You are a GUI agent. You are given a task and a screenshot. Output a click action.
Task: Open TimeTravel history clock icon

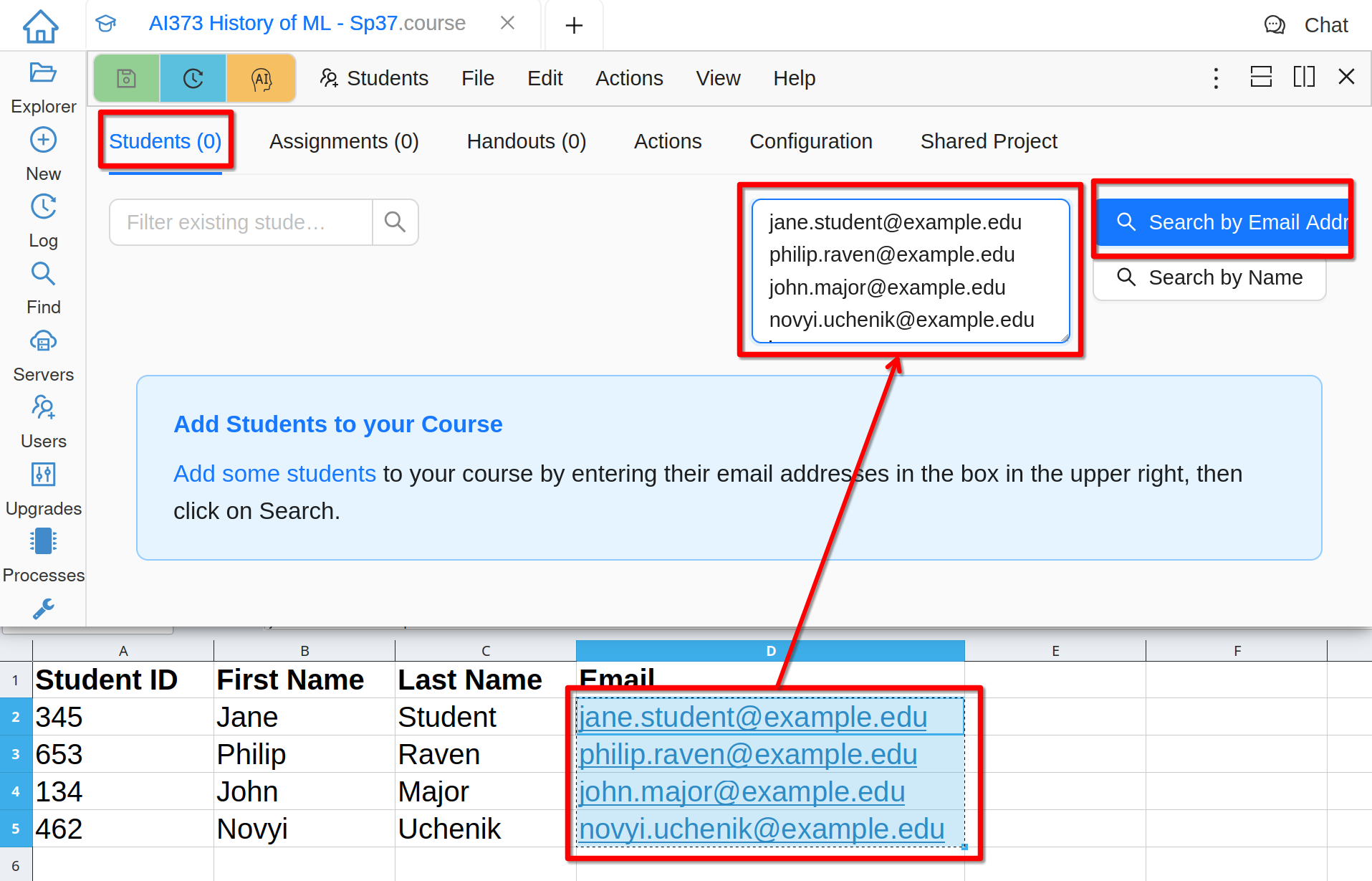(193, 78)
